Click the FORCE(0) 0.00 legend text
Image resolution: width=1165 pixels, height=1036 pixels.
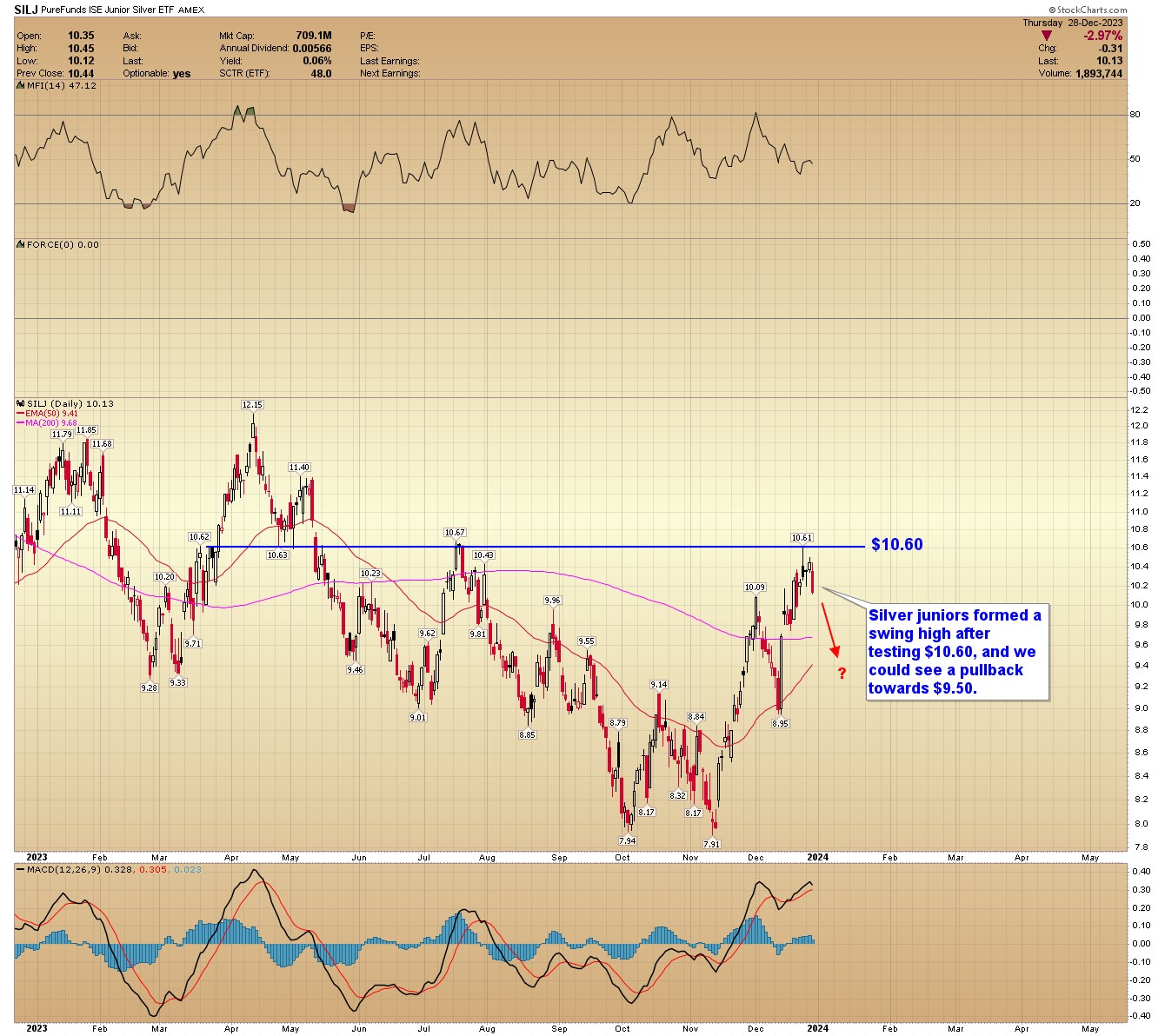click(63, 245)
